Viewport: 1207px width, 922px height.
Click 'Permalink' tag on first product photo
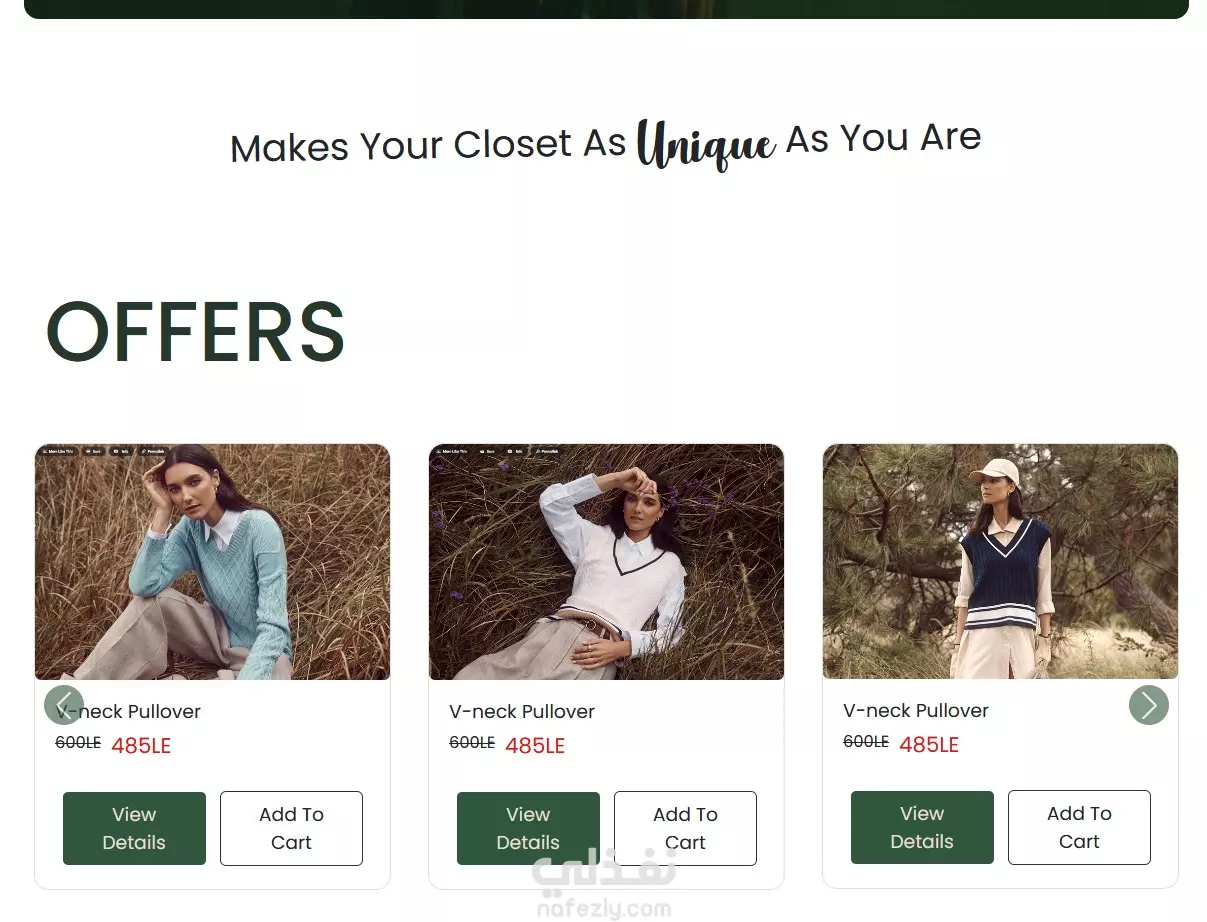[x=153, y=451]
